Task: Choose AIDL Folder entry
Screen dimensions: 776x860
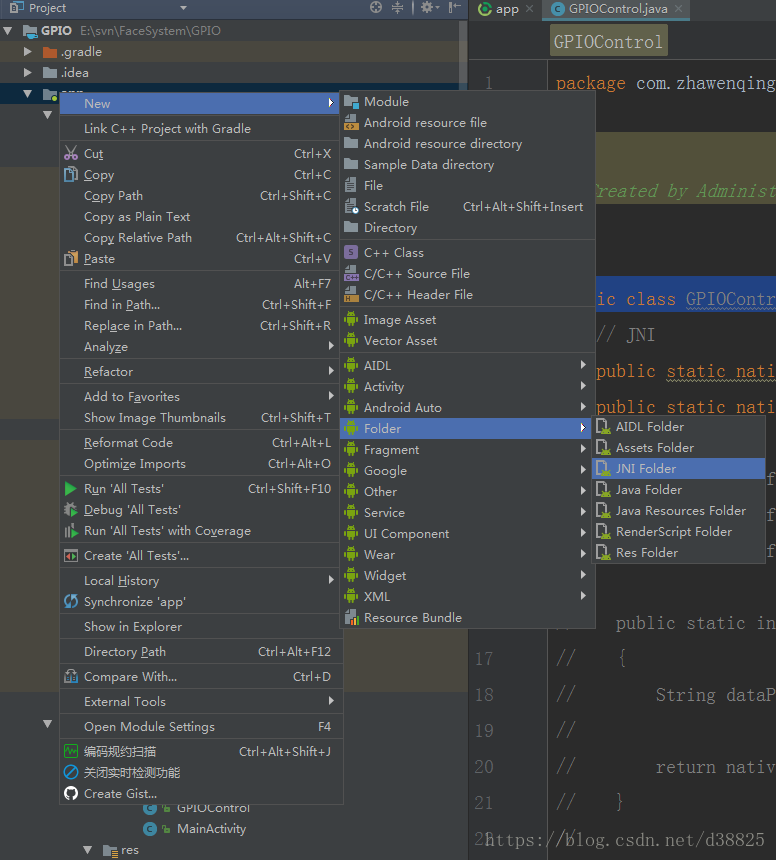Action: tap(678, 427)
